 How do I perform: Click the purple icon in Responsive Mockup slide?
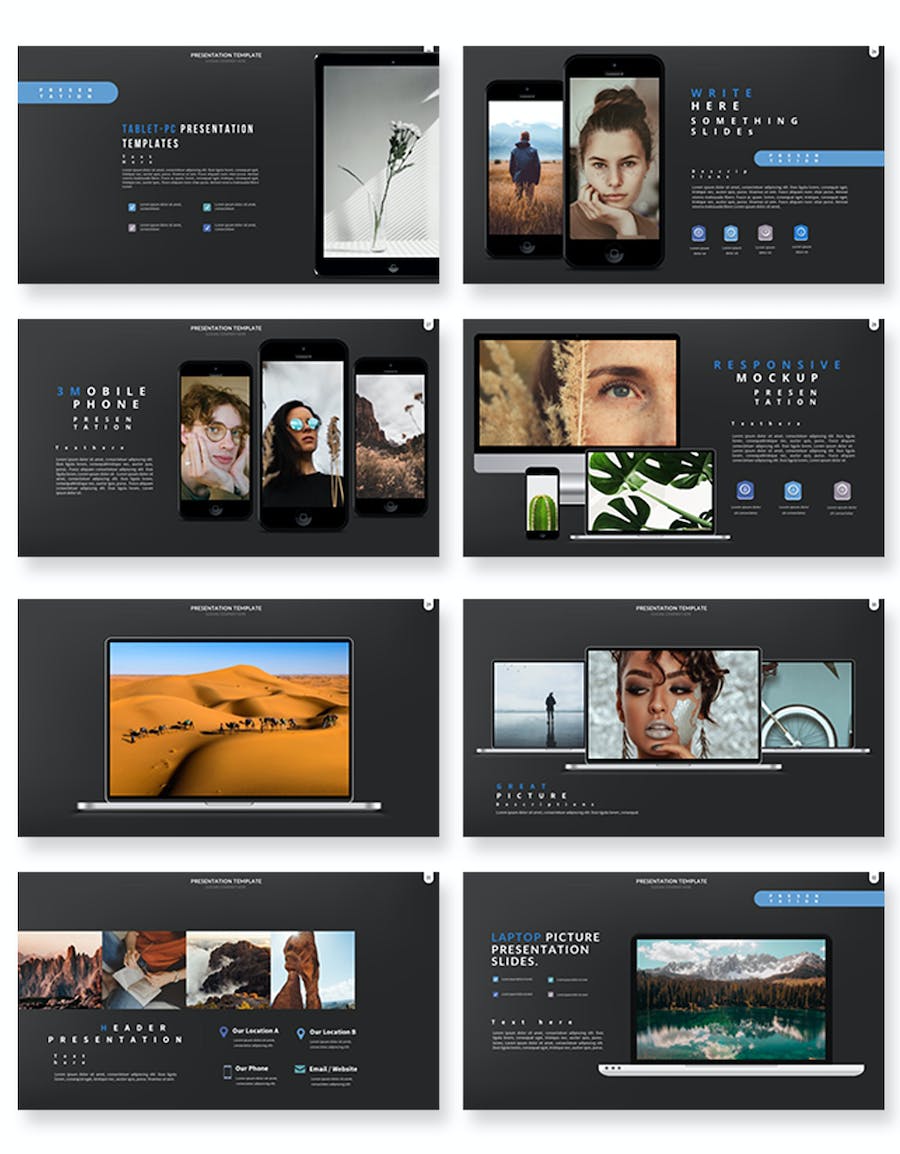pyautogui.click(x=842, y=490)
